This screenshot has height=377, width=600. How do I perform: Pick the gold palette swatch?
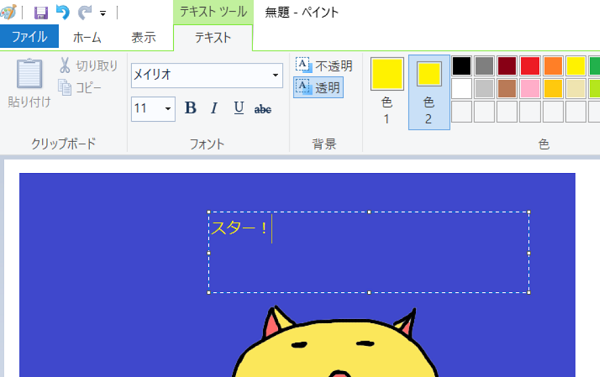pyautogui.click(x=553, y=88)
